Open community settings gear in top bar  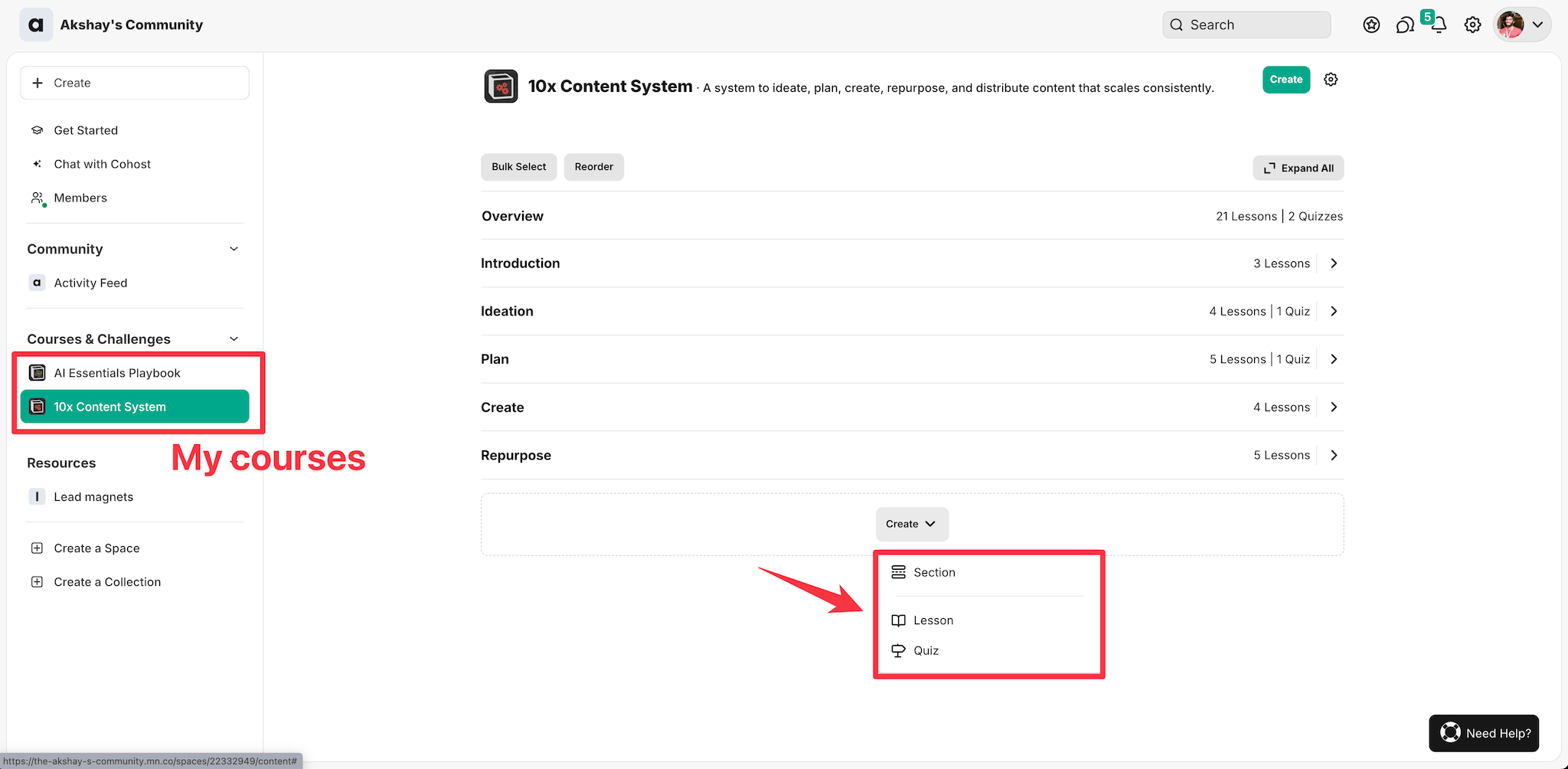(x=1472, y=25)
